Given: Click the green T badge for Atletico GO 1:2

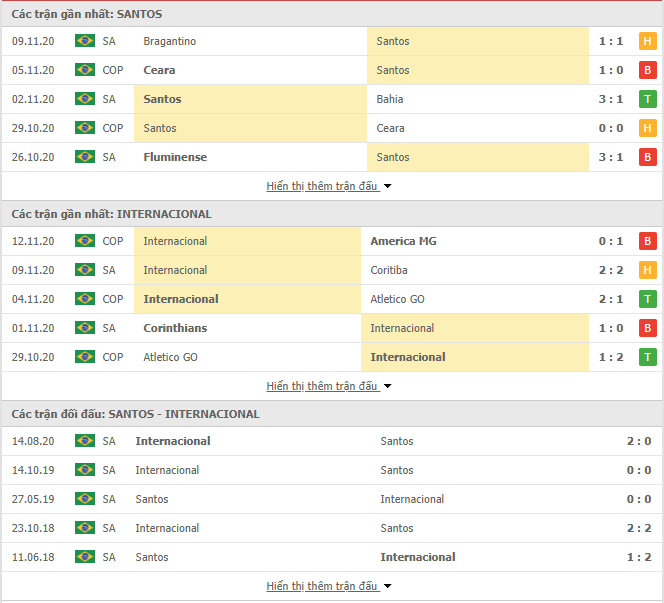Looking at the screenshot, I should pyautogui.click(x=647, y=357).
